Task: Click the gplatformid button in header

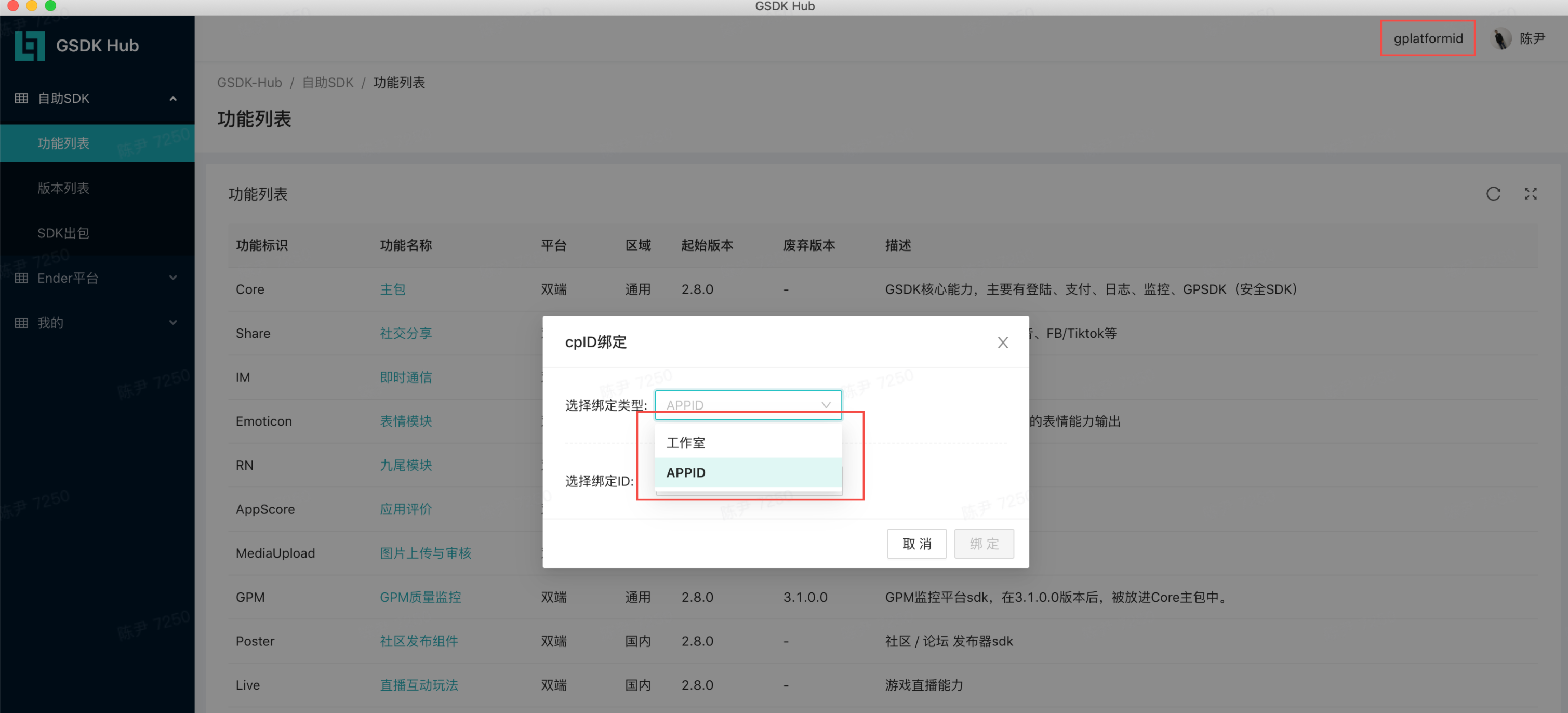Action: tap(1427, 38)
